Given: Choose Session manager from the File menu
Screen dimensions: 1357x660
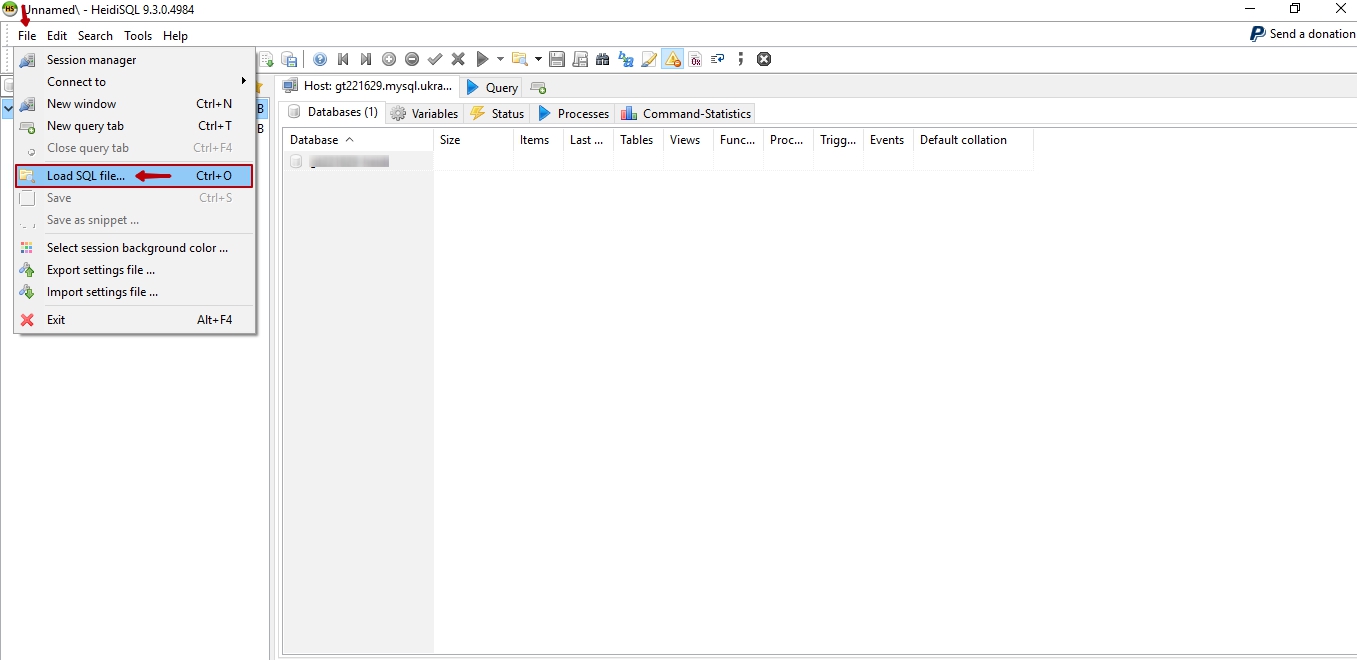Looking at the screenshot, I should coord(135,60).
